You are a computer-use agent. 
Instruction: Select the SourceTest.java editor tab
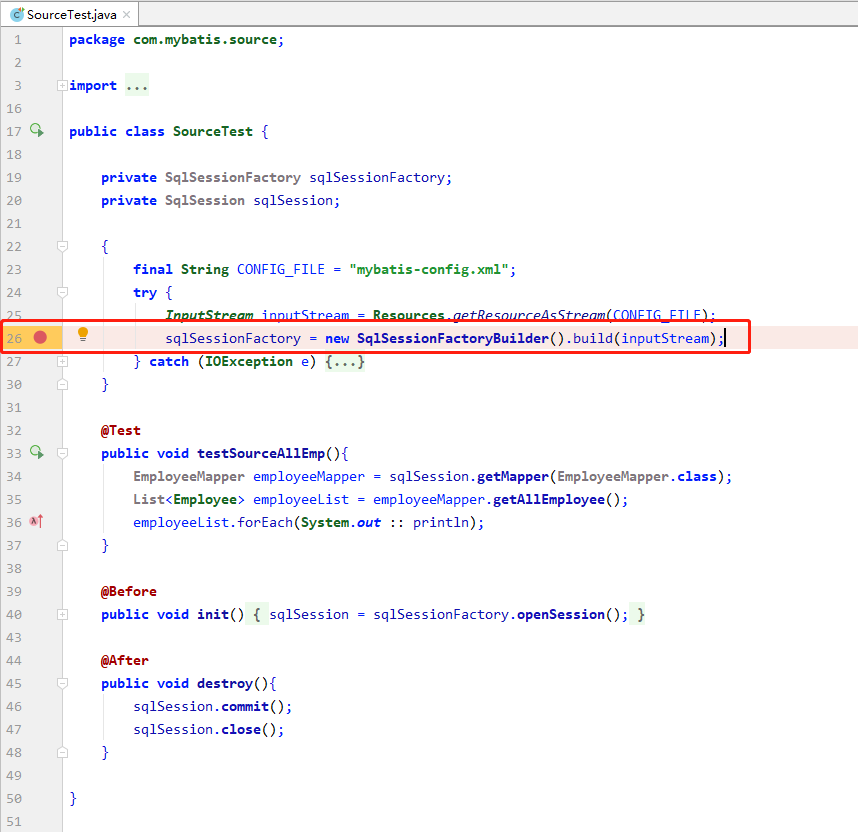coord(70,15)
